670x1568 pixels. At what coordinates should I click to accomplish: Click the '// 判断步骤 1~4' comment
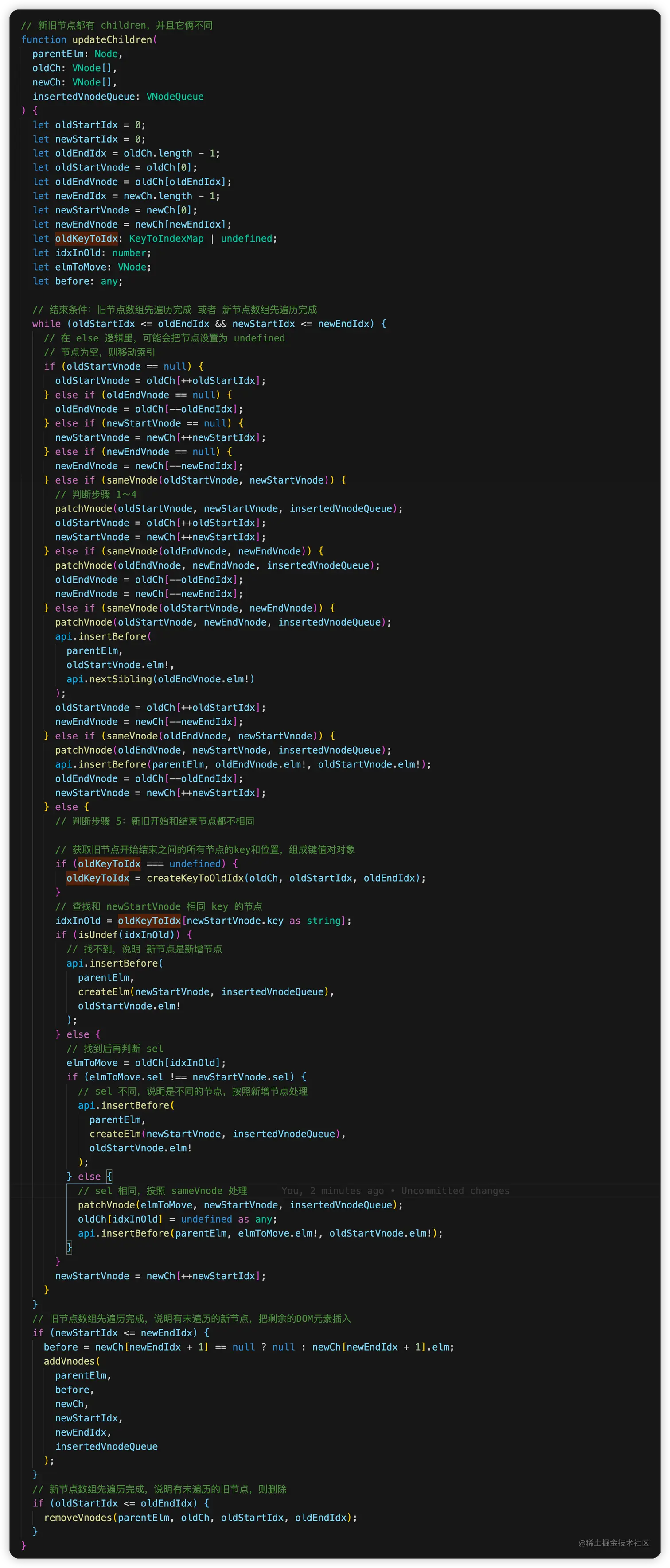tap(96, 494)
